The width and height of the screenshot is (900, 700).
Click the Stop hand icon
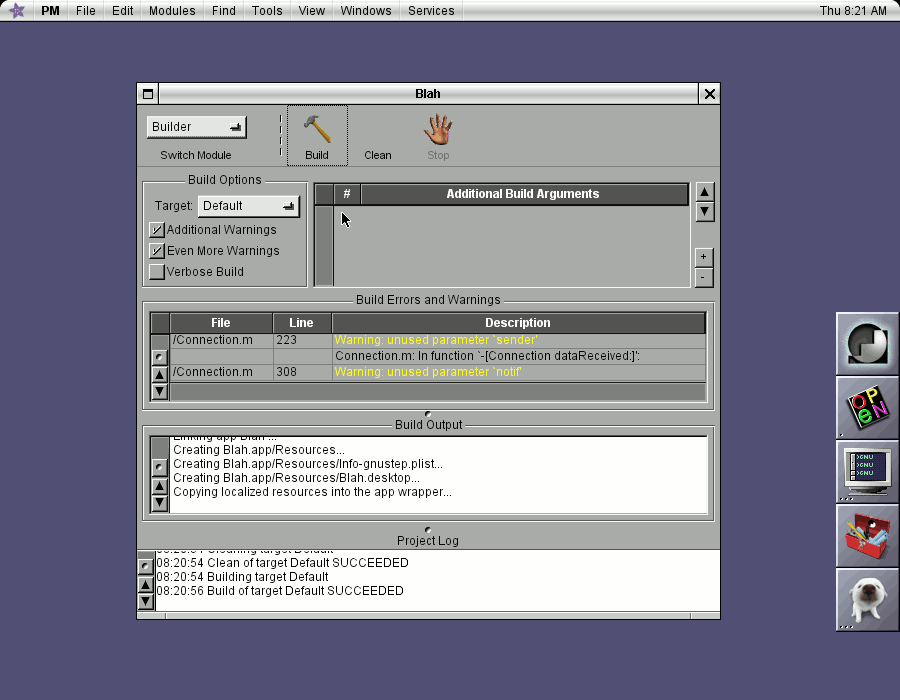(438, 130)
